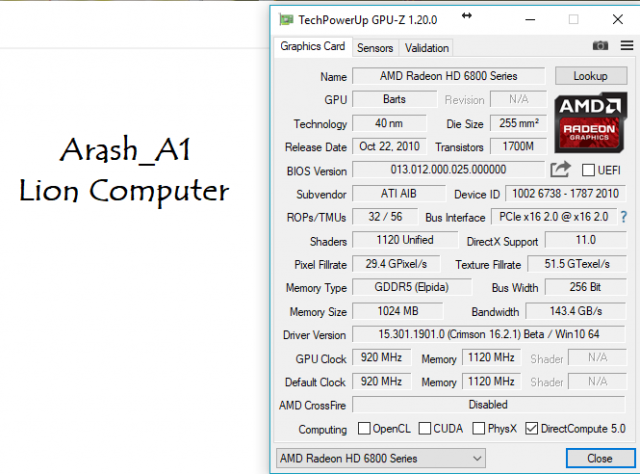Click the BIOS export share icon

tap(561, 170)
